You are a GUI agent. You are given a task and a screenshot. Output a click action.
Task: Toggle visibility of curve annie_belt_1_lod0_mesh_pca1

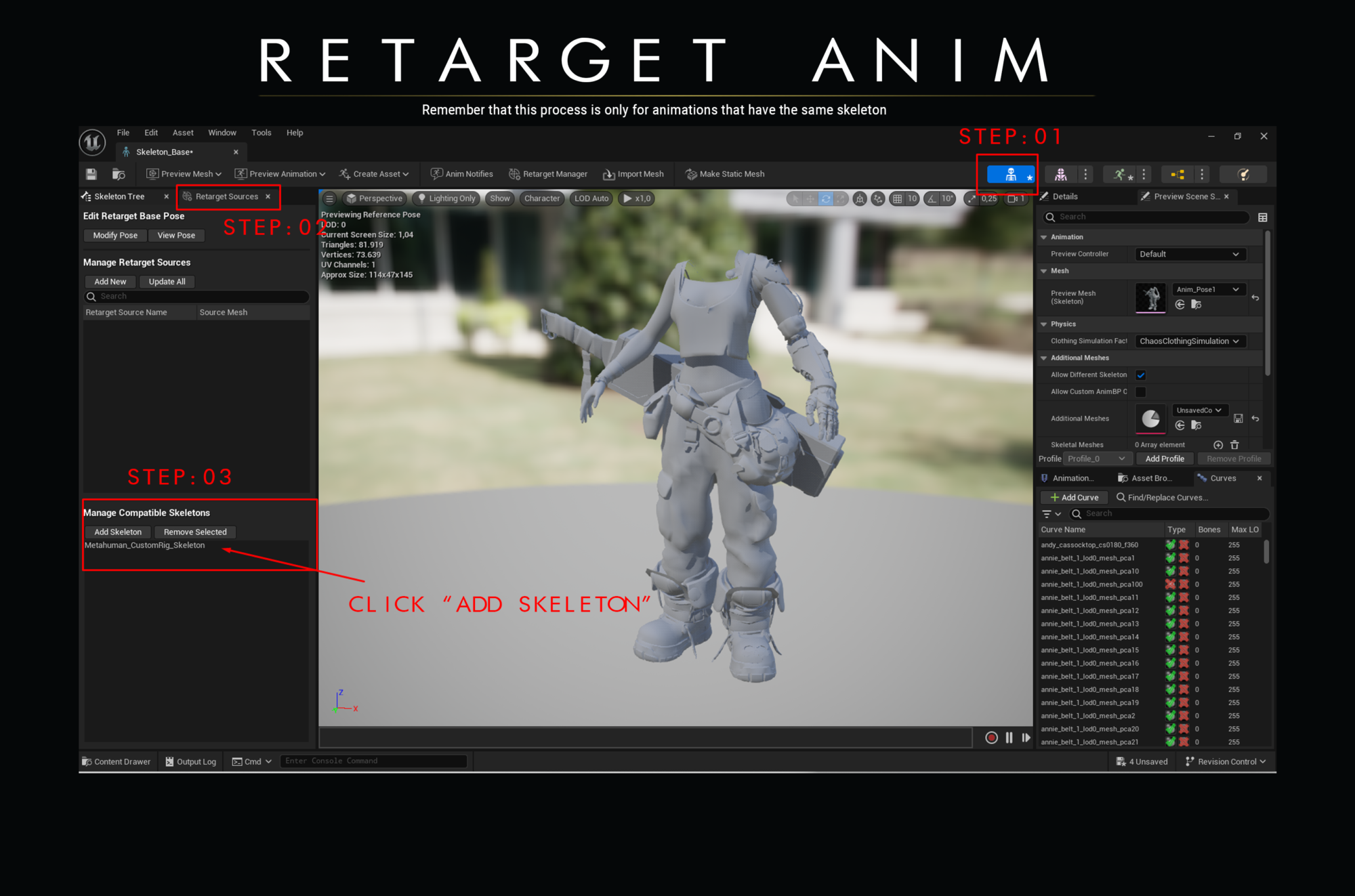(1171, 557)
